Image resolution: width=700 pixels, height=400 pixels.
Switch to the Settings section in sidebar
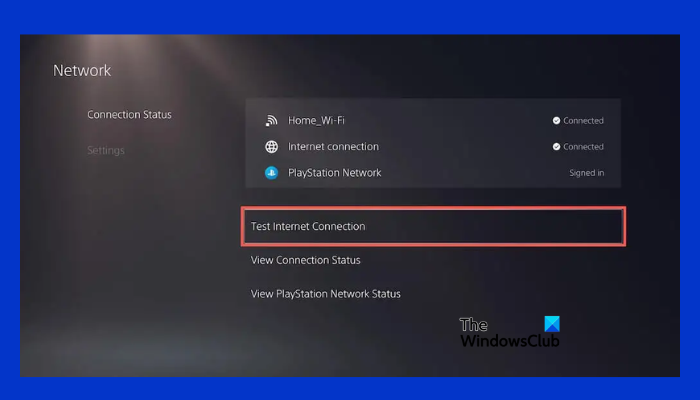pos(106,150)
